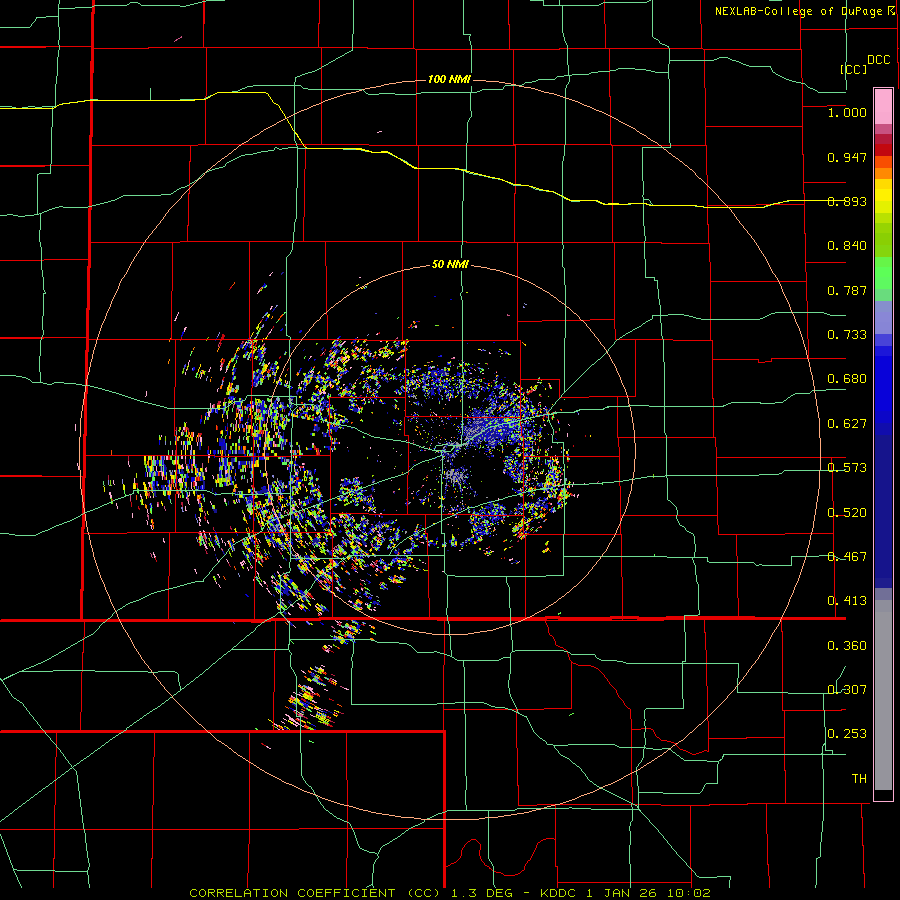Click the 0.573 scale value
900x900 pixels.
pos(847,468)
